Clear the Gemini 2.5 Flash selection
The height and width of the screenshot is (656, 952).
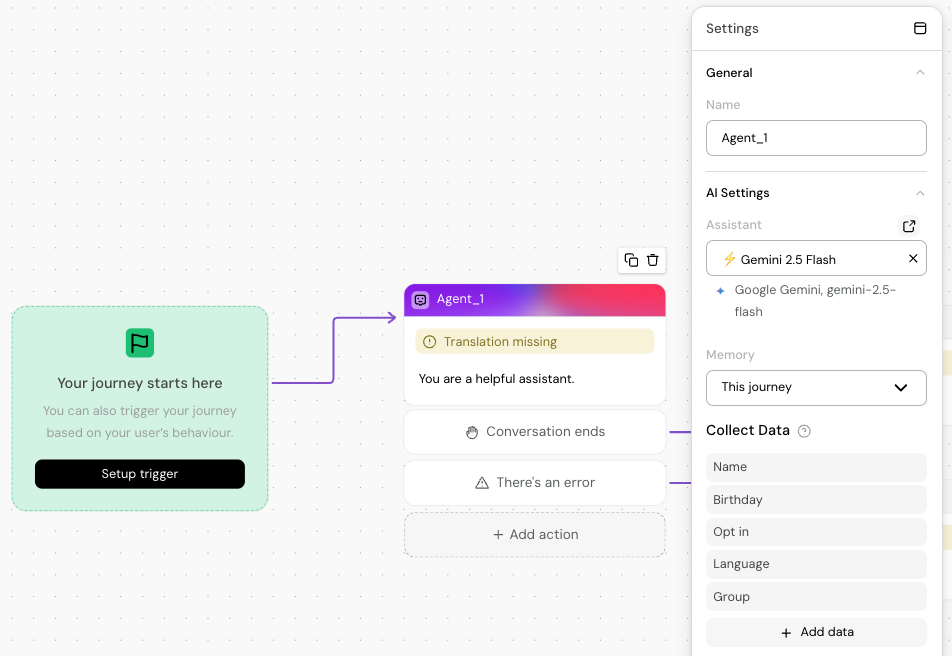913,258
